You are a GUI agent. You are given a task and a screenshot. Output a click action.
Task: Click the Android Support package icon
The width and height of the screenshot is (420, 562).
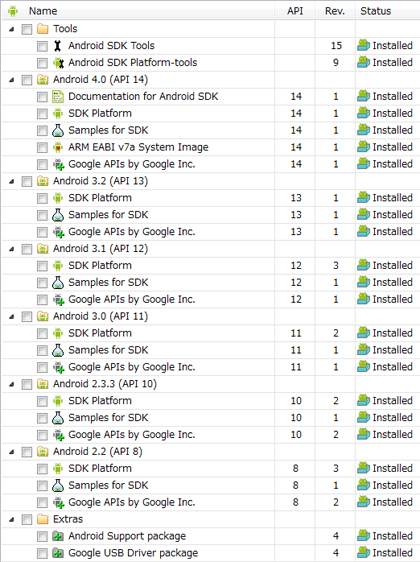58,536
